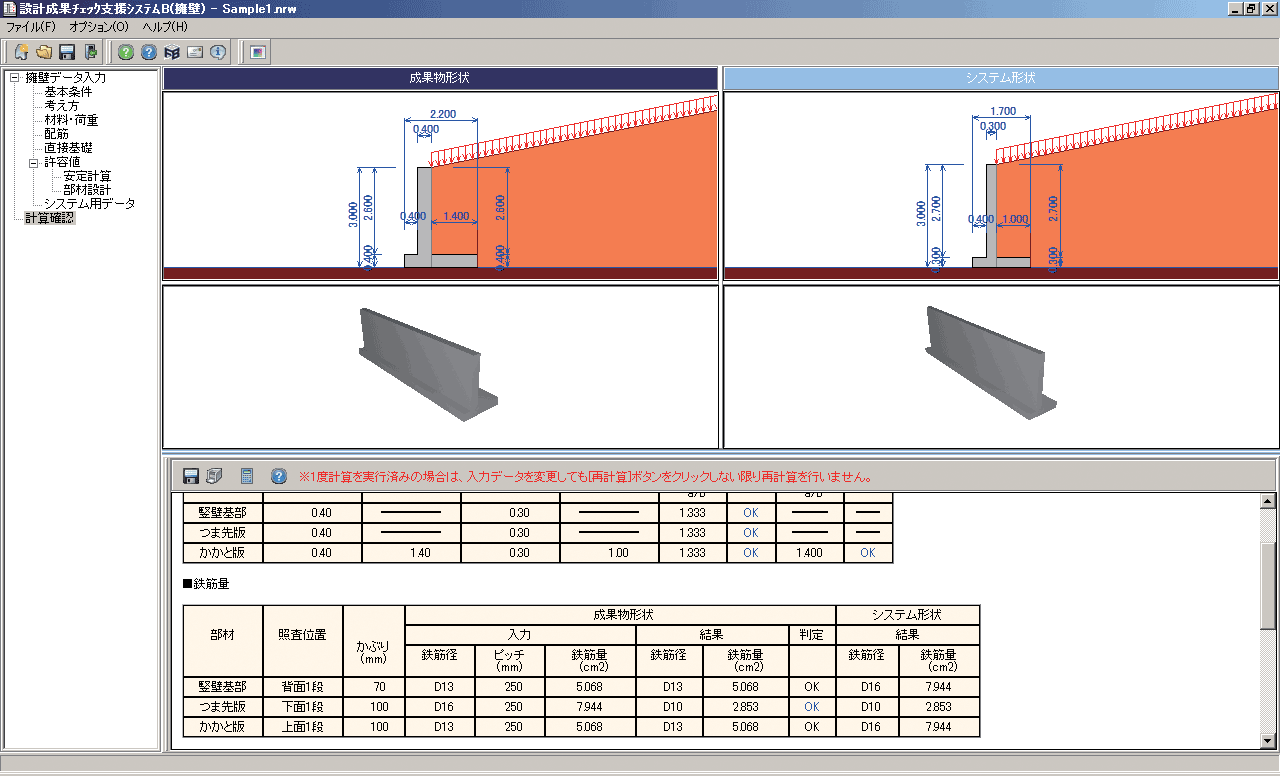Viewport: 1280px width, 776px height.
Task: Select 擁壁データ入力 in the tree
Action: pyautogui.click(x=65, y=77)
